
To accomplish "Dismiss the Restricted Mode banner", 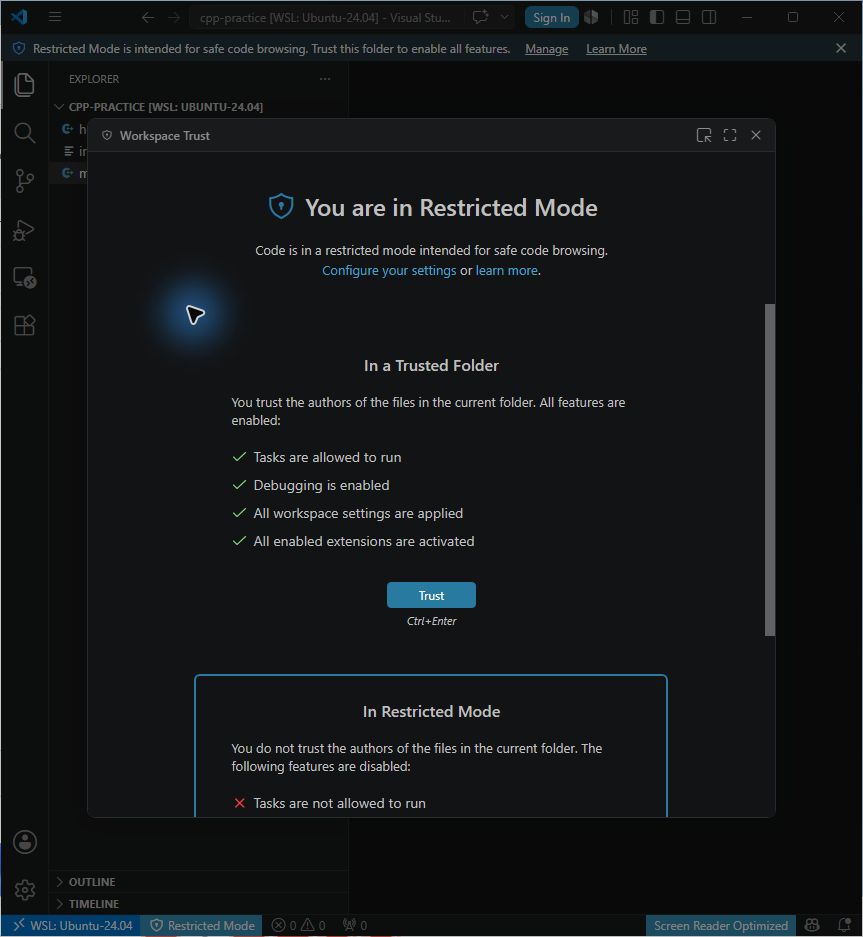I will 841,48.
